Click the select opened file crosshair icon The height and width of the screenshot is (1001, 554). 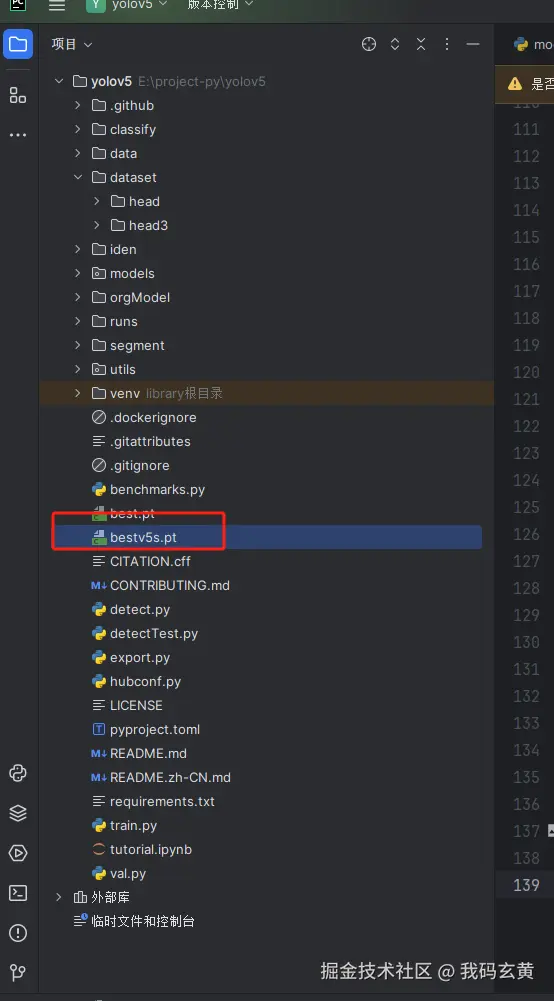(369, 44)
